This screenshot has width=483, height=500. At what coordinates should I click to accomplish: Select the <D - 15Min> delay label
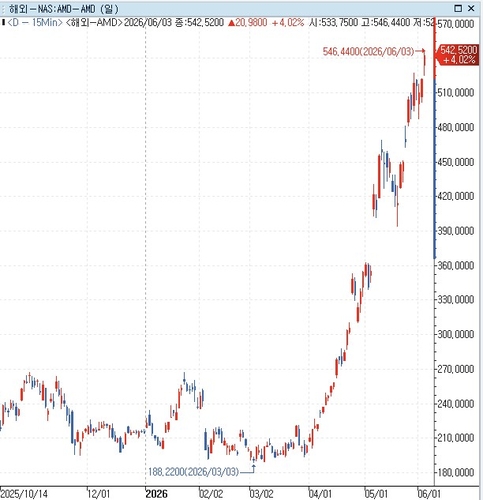(35, 23)
